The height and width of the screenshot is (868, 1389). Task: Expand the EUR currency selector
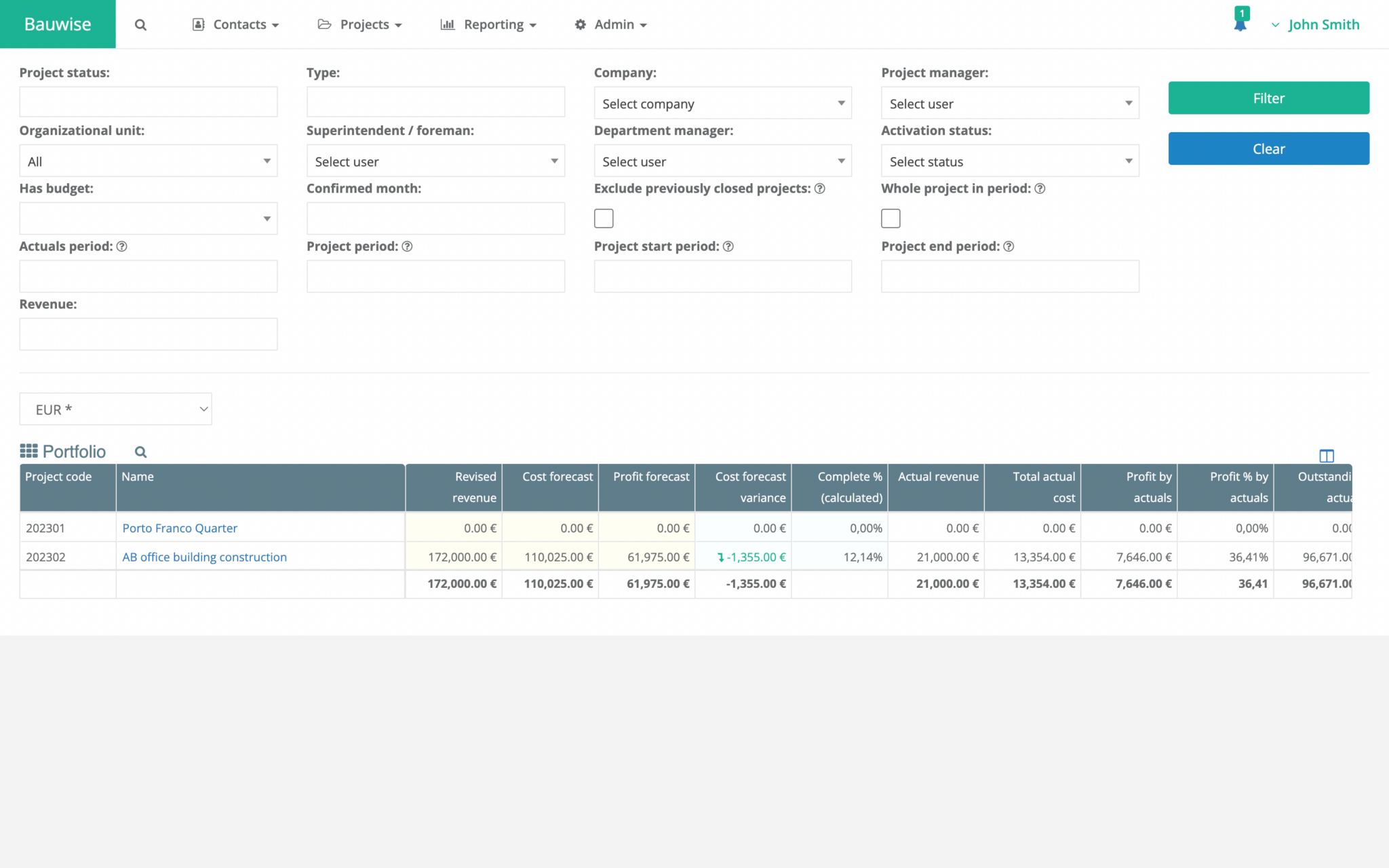[x=115, y=409]
